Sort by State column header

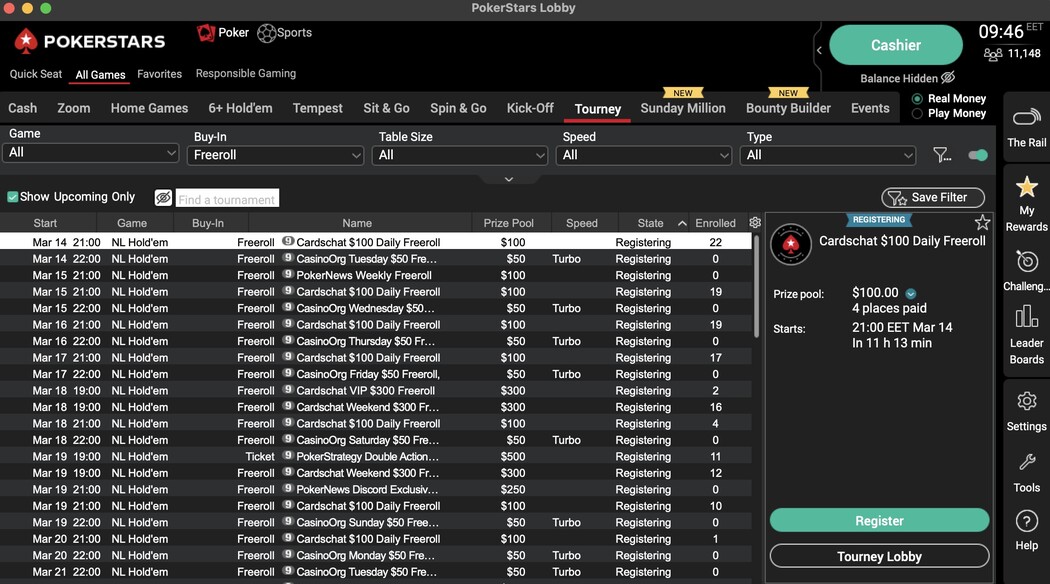(x=650, y=223)
